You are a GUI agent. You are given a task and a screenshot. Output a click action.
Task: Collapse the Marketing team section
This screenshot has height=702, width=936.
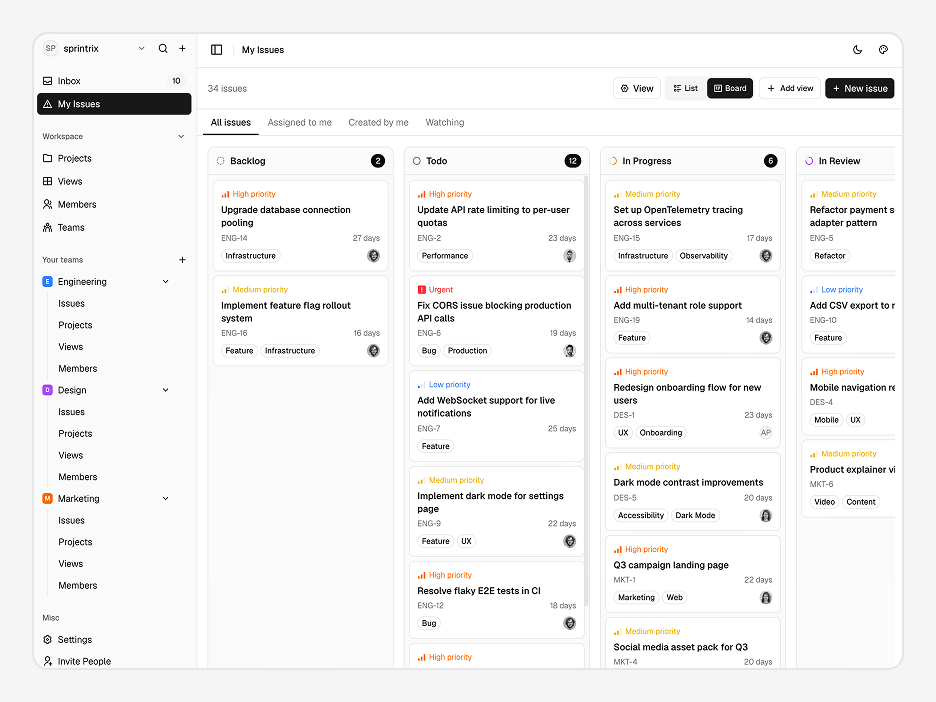pyautogui.click(x=165, y=498)
